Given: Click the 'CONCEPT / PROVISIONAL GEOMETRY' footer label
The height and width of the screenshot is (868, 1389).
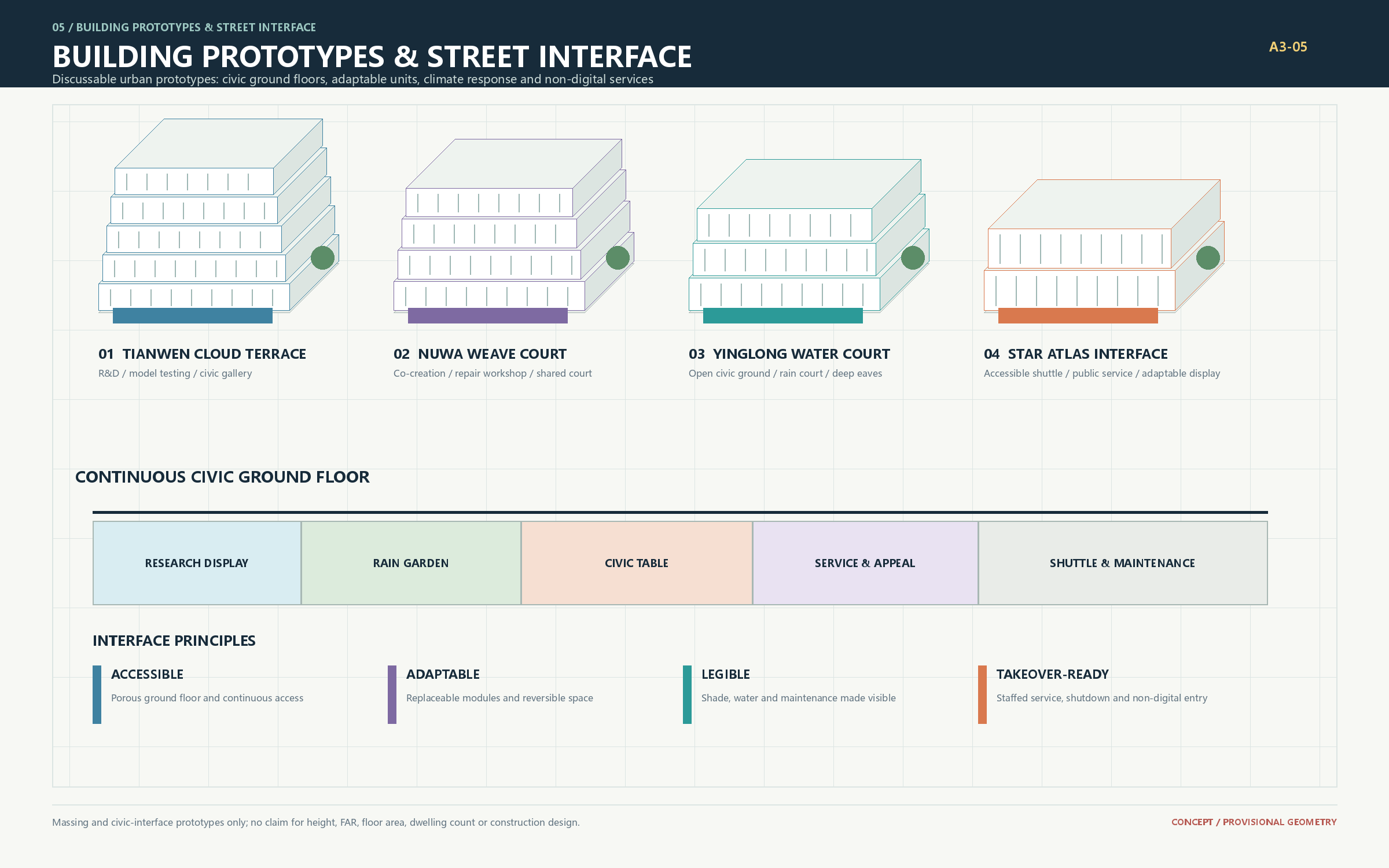Looking at the screenshot, I should pos(1254,822).
